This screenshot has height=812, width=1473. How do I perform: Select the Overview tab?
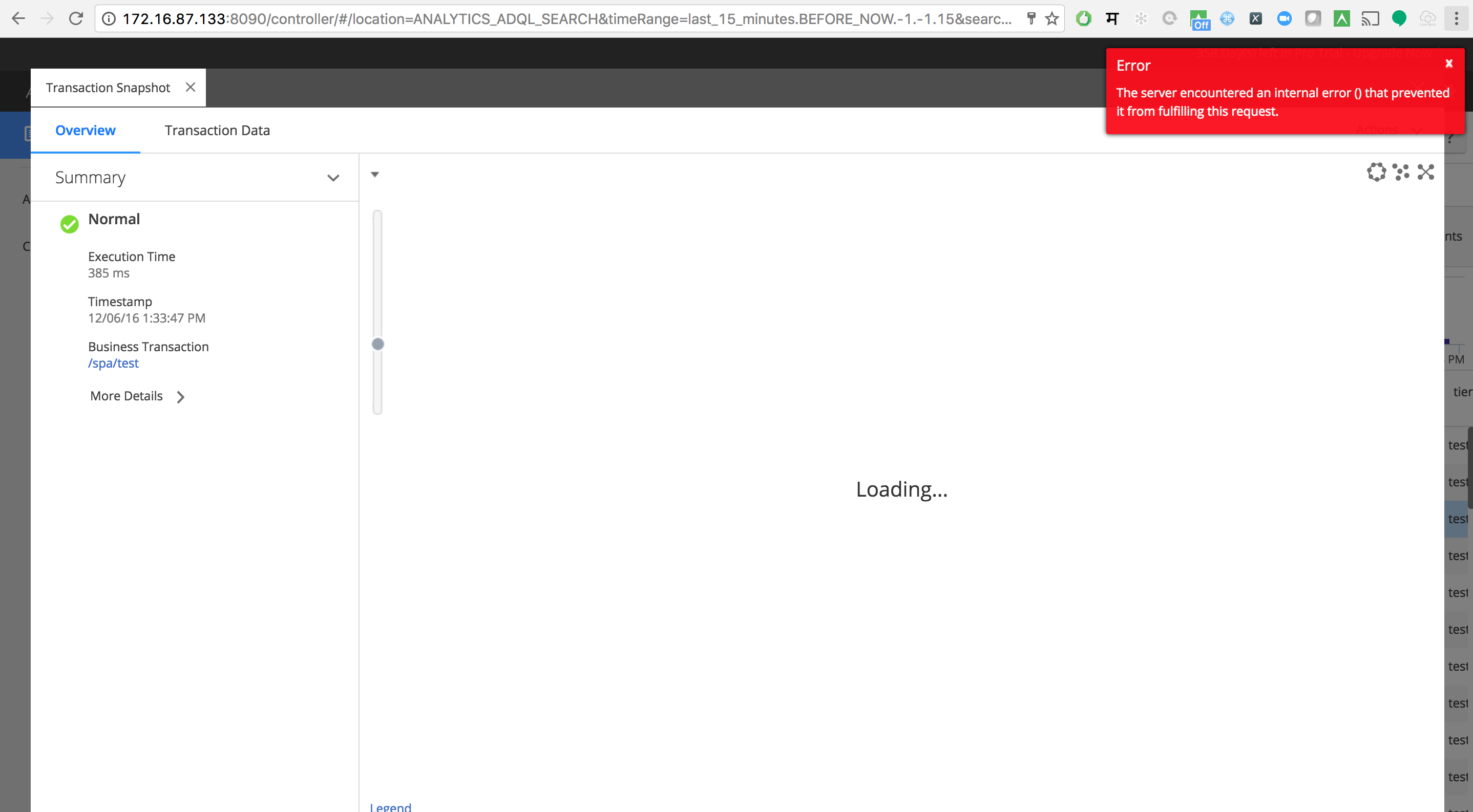click(x=85, y=130)
